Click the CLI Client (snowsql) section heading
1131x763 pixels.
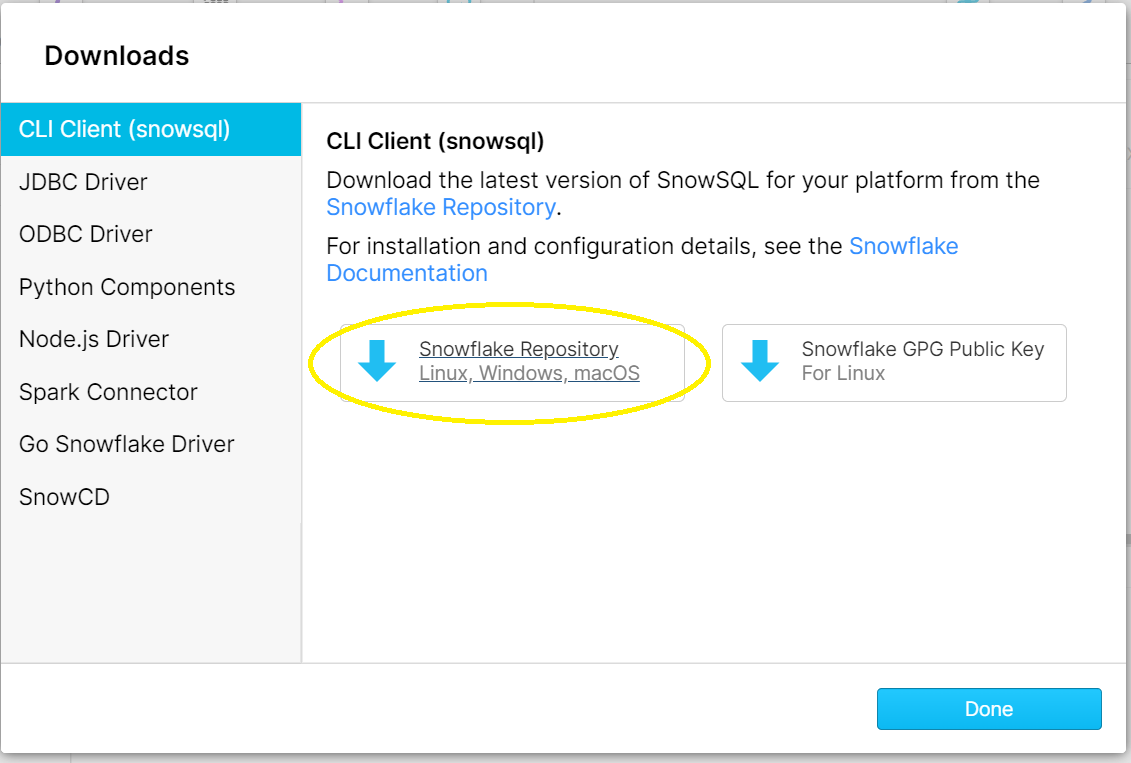pos(437,141)
